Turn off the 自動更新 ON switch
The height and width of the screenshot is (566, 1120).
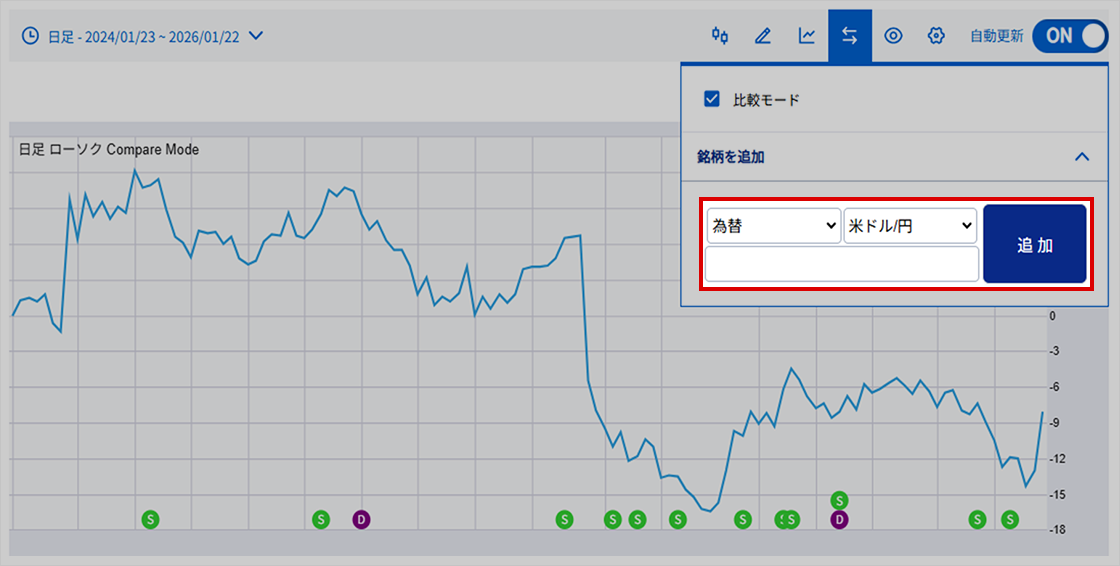(x=1071, y=36)
